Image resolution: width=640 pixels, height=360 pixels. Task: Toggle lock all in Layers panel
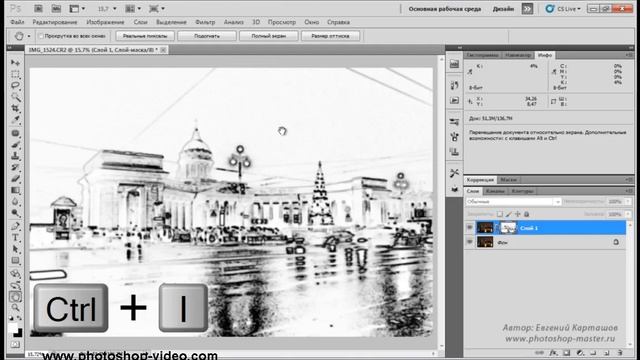527,214
